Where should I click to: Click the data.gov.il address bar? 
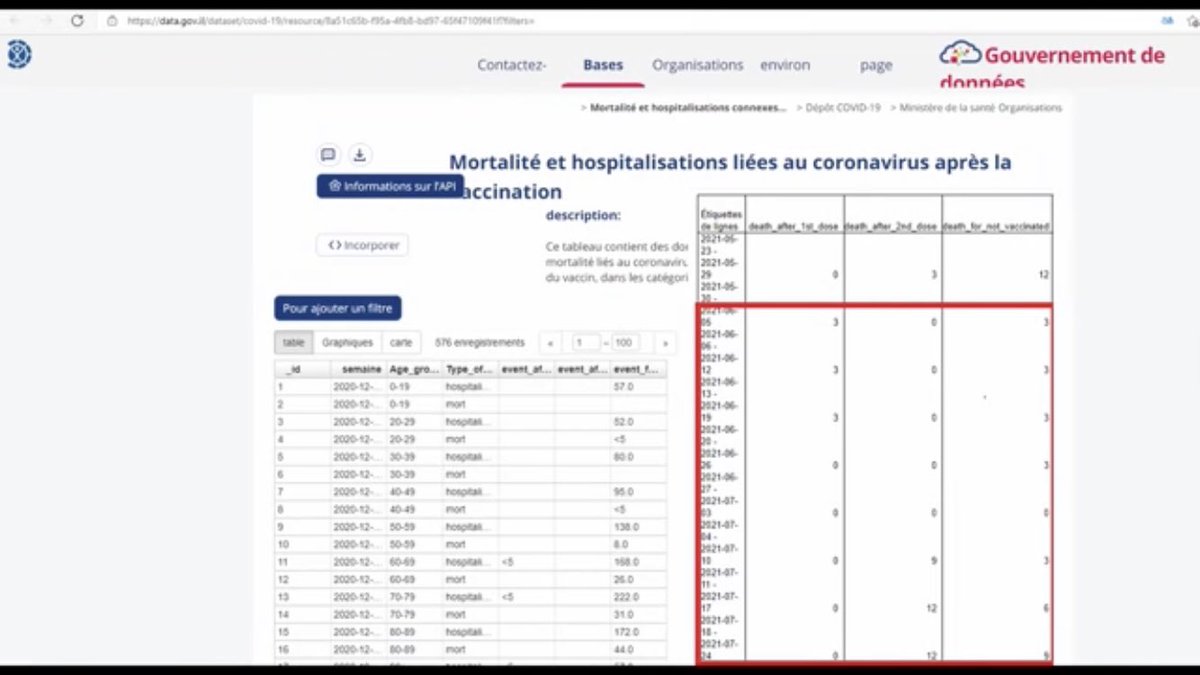[330, 20]
